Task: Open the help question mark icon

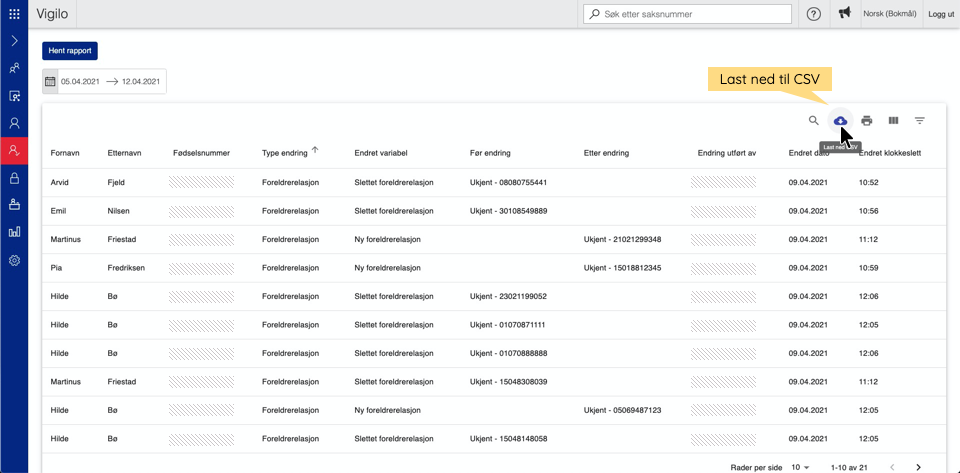Action: (814, 13)
